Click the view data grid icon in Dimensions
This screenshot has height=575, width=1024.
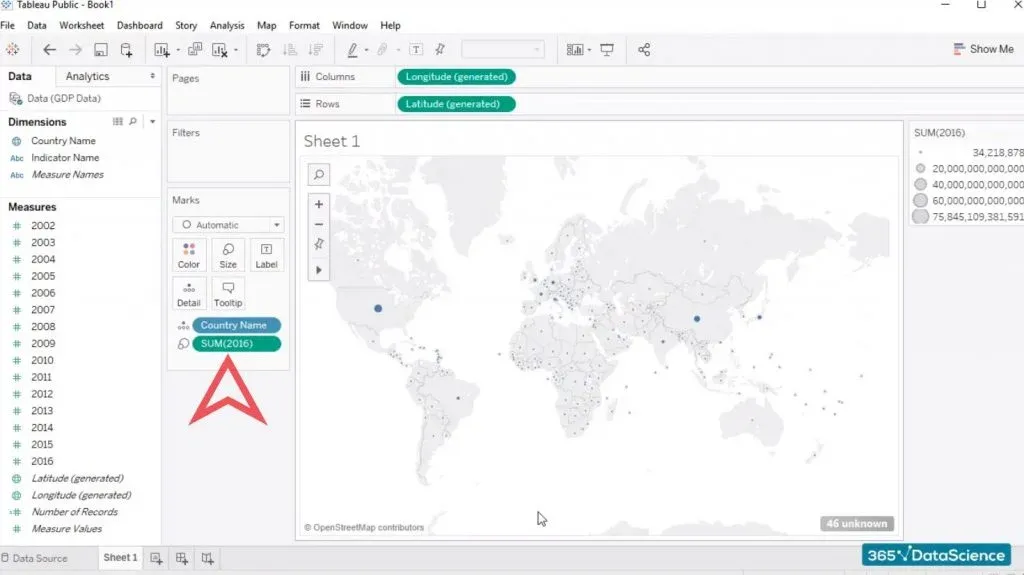click(118, 122)
